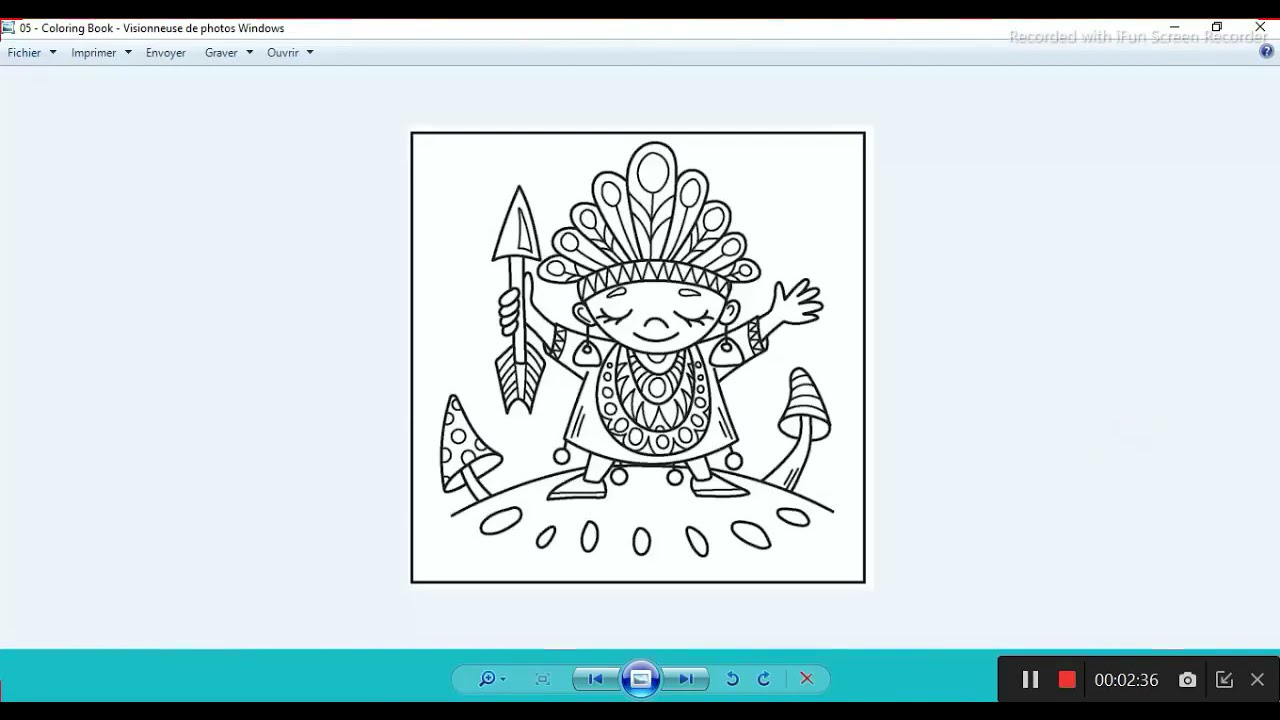Click the coloring book image
Viewport: 1280px width, 720px height.
point(638,357)
